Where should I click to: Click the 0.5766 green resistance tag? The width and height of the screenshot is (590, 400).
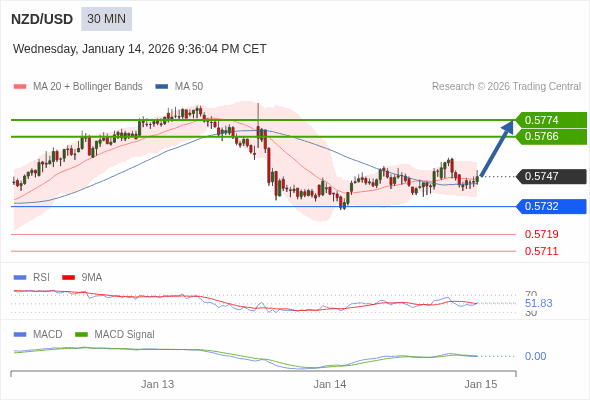click(x=551, y=136)
